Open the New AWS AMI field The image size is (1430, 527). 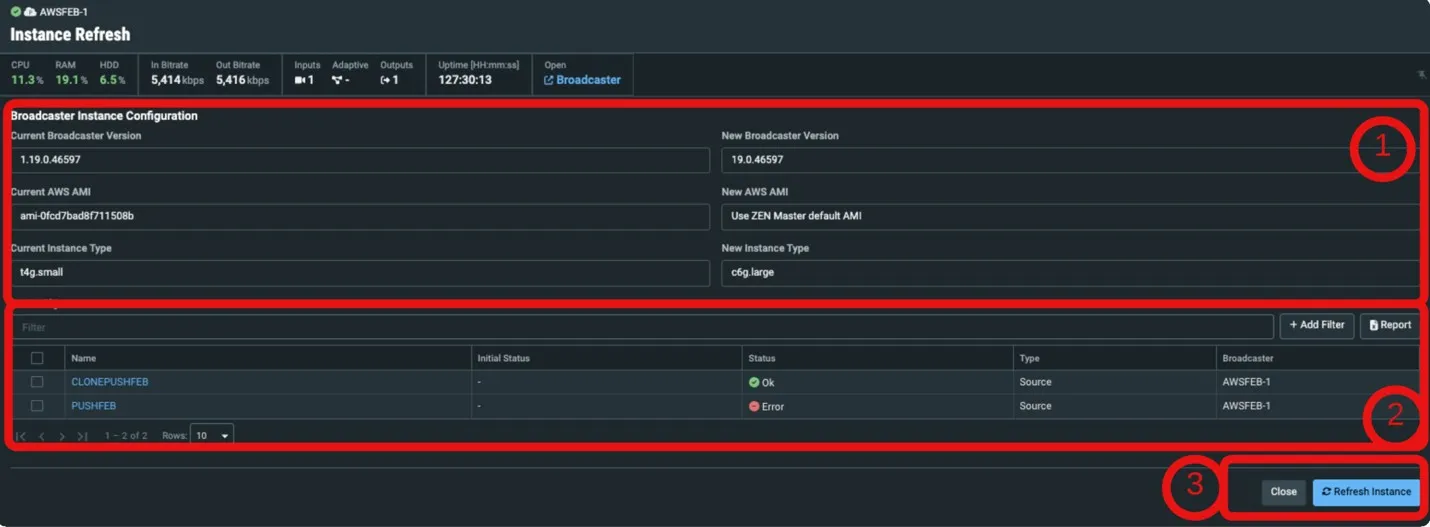tap(1070, 216)
